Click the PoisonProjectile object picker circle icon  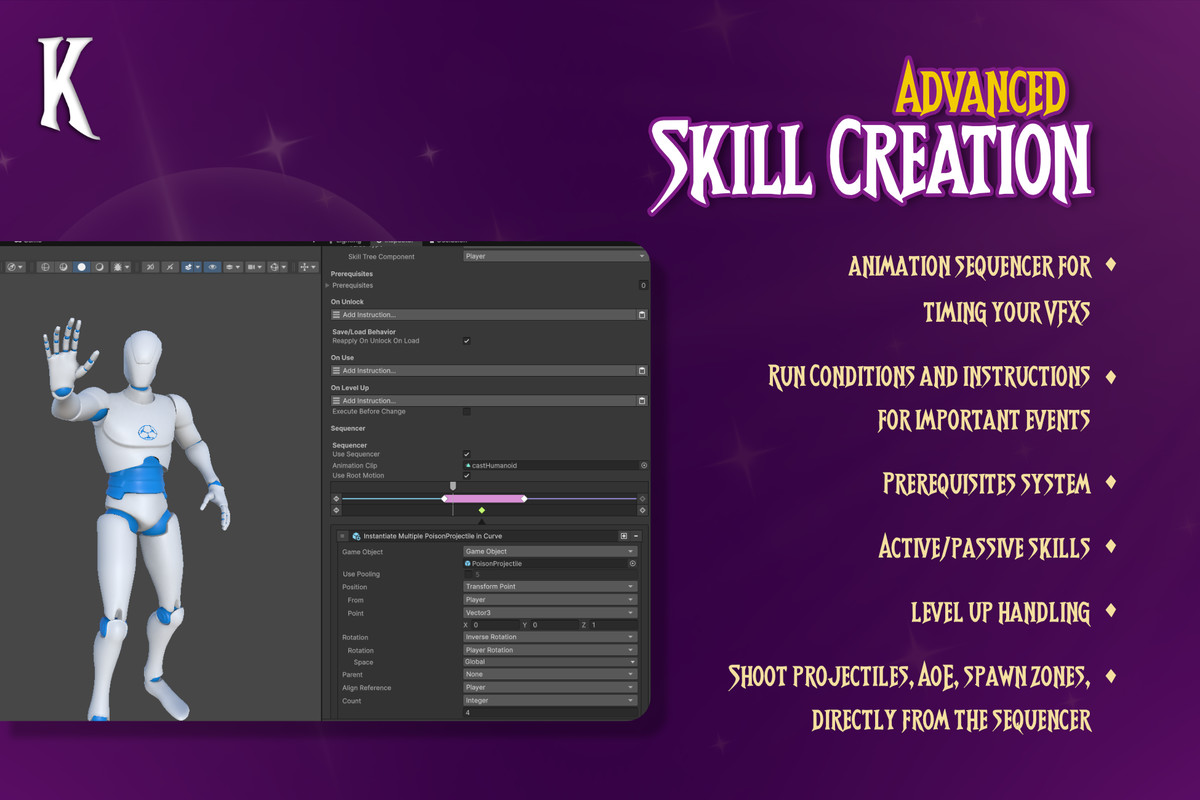[x=633, y=565]
